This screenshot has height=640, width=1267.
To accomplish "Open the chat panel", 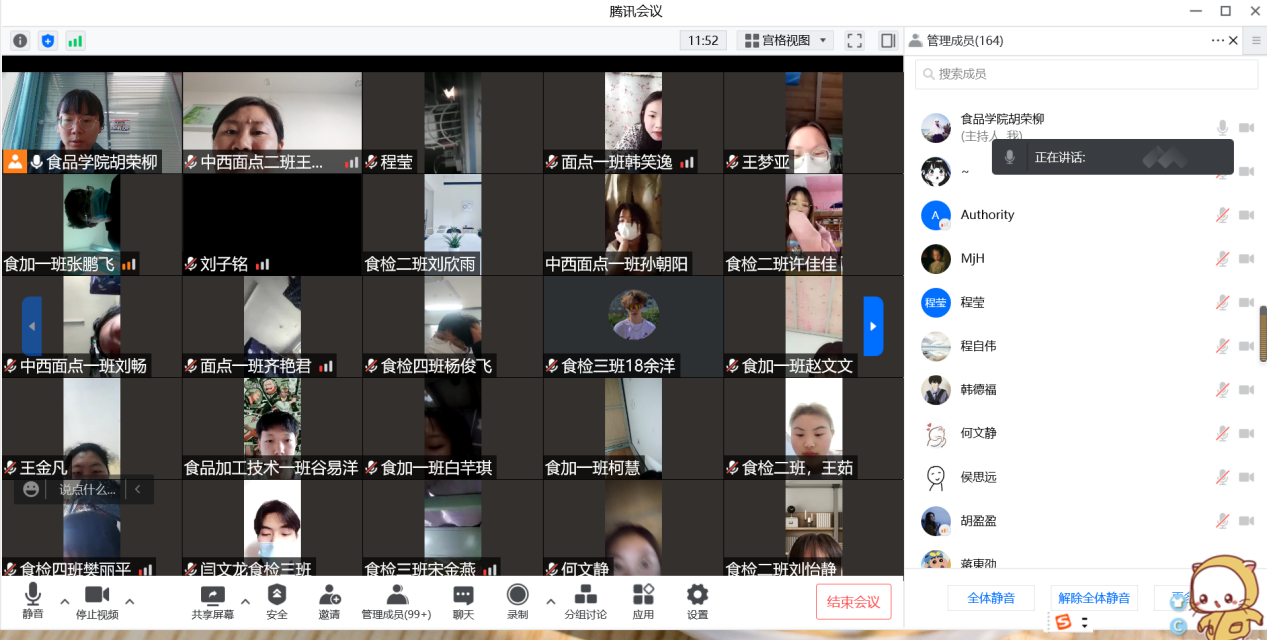I will (x=463, y=596).
